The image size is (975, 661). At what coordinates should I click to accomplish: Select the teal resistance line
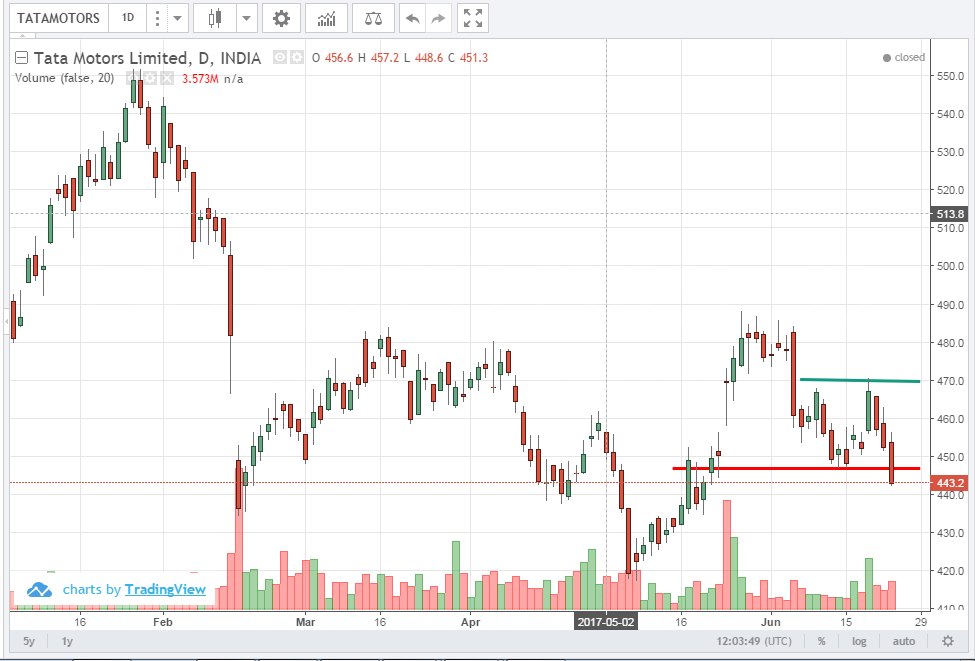[x=860, y=380]
